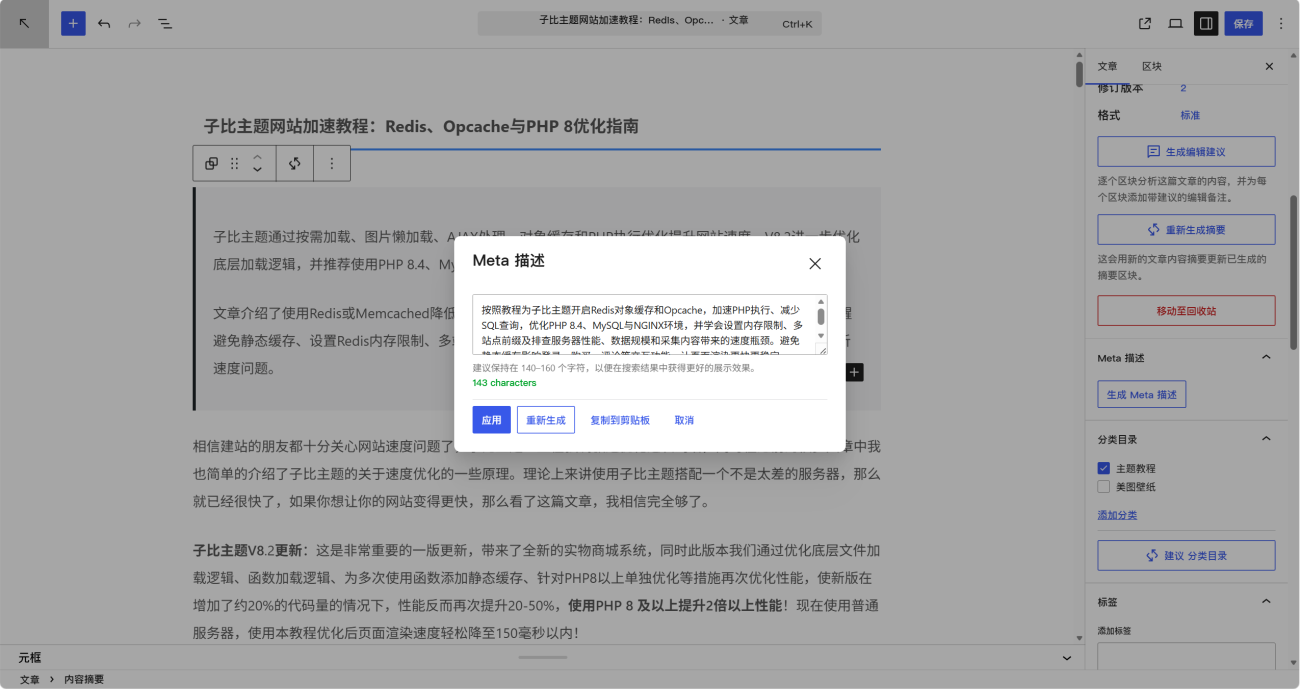Toggle the settings sidebar panel
Image resolution: width=1300 pixels, height=689 pixels.
(1206, 24)
